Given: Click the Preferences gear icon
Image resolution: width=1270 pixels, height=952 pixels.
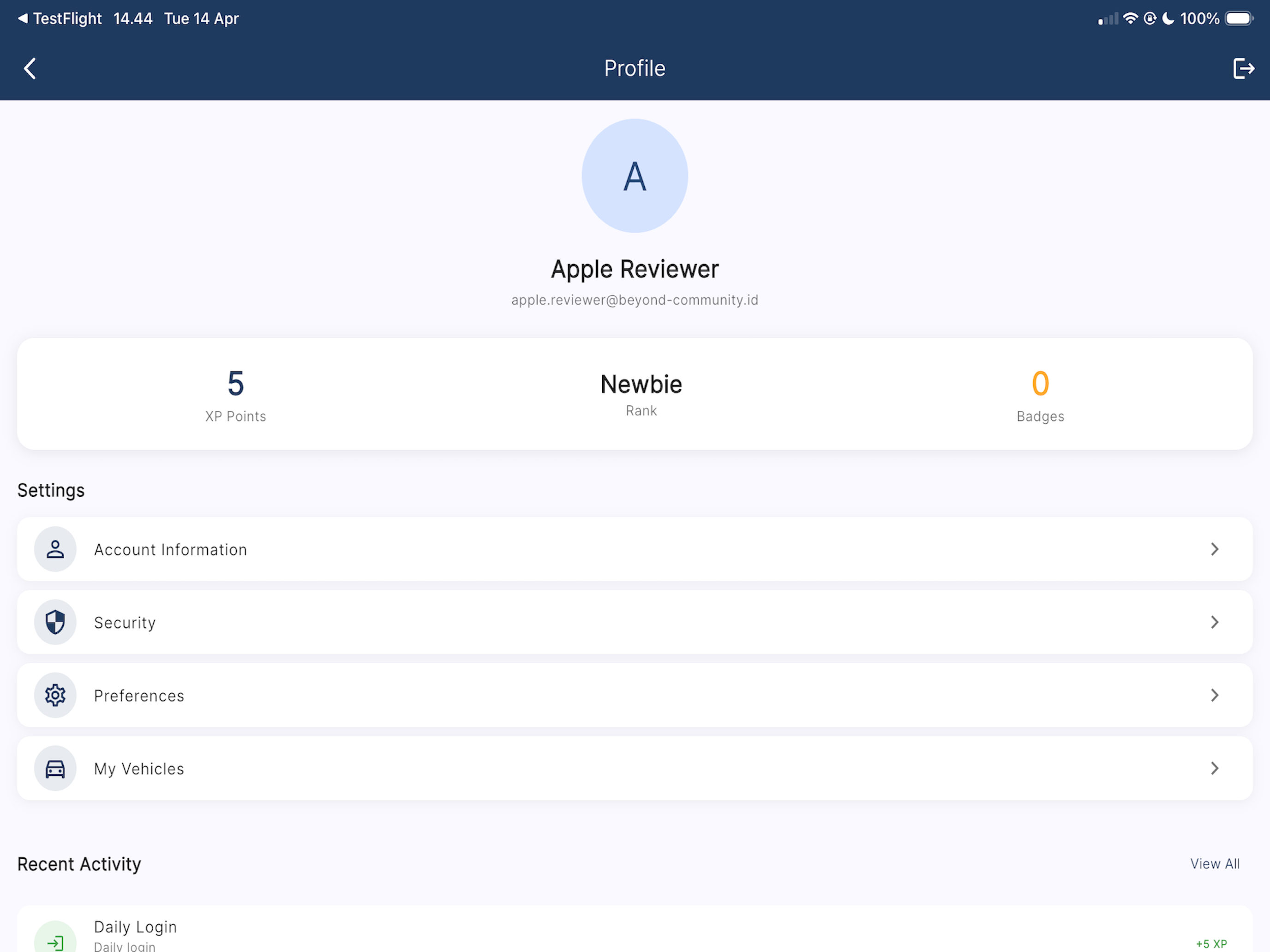Looking at the screenshot, I should [55, 695].
